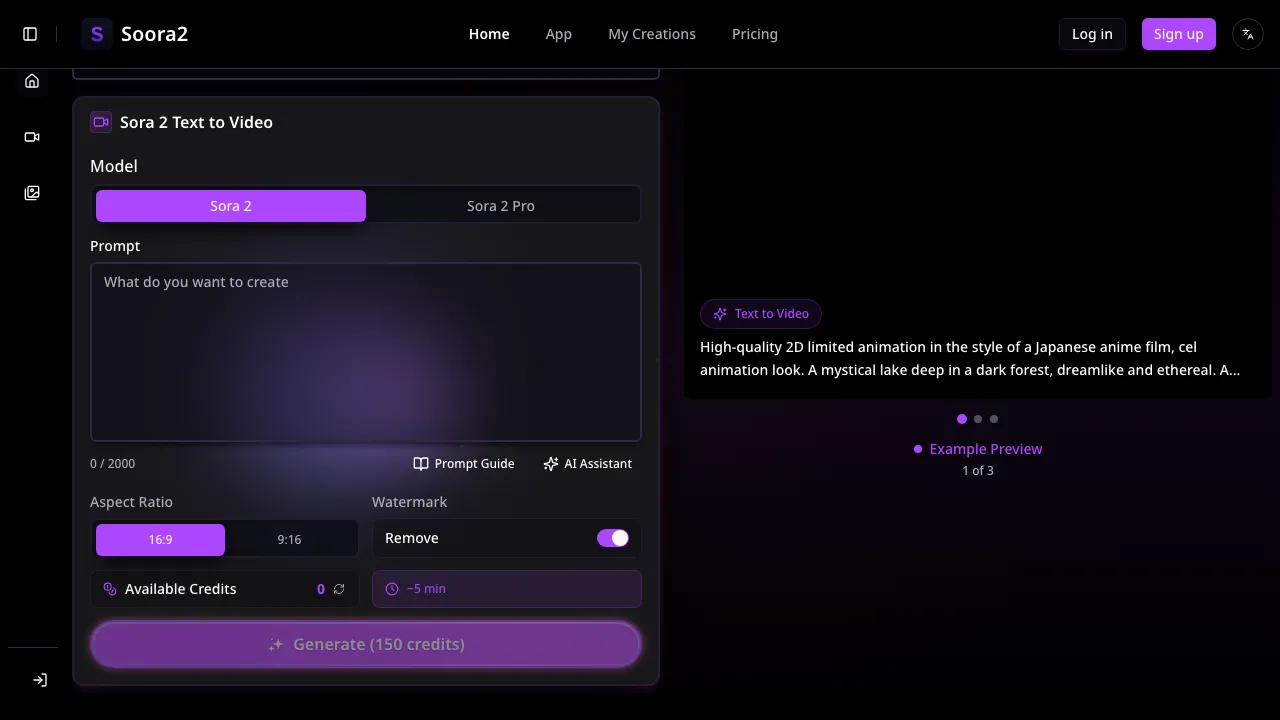Image resolution: width=1280 pixels, height=720 pixels.
Task: Open the AI Assistant sparkle tool
Action: (x=588, y=463)
